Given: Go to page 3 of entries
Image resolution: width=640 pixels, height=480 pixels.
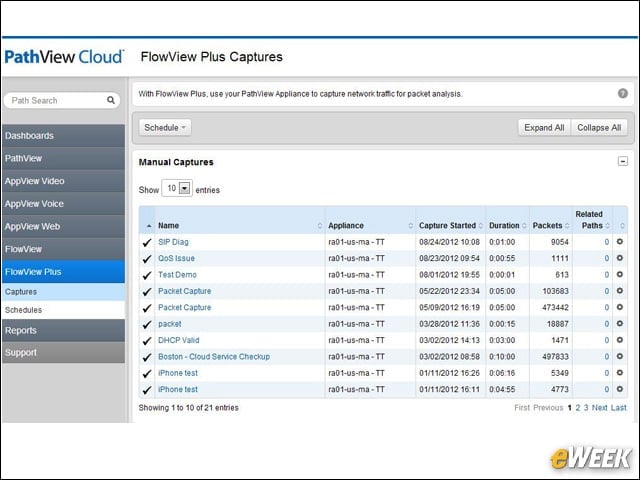Looking at the screenshot, I should (586, 408).
